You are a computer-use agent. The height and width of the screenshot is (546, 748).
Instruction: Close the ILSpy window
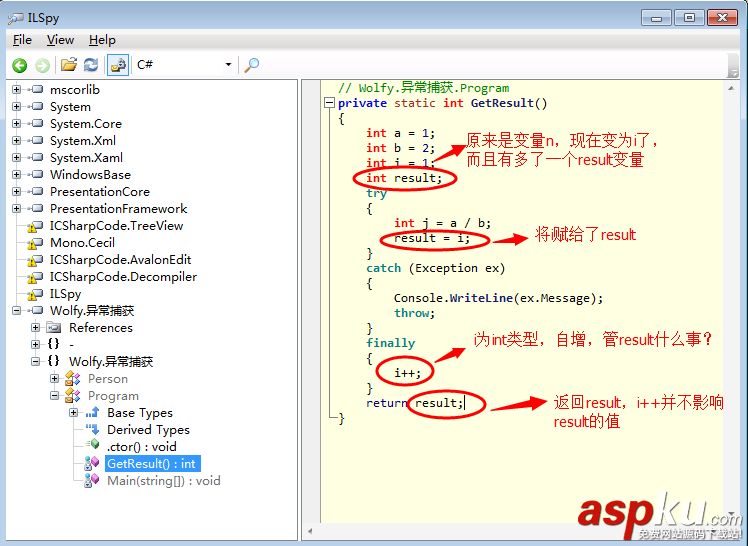[722, 18]
